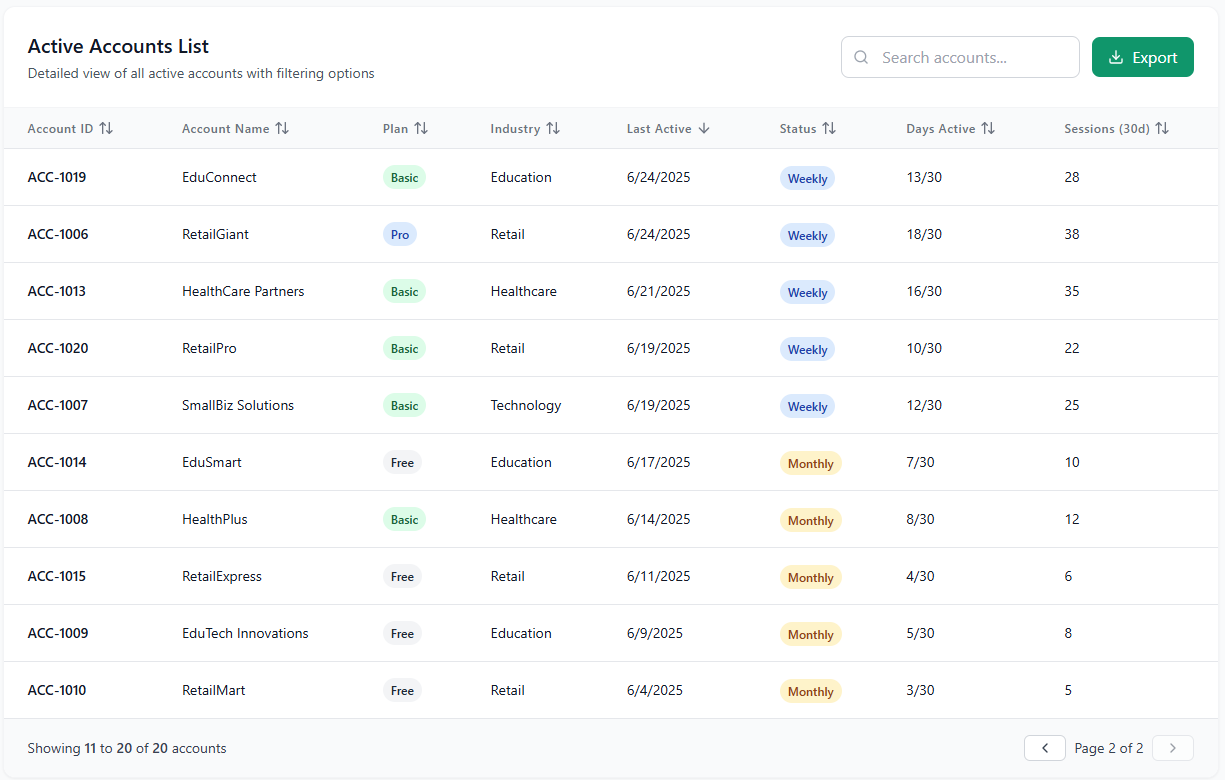Click the 16/30 days active value
Screen dimensions: 1225x780
point(924,291)
